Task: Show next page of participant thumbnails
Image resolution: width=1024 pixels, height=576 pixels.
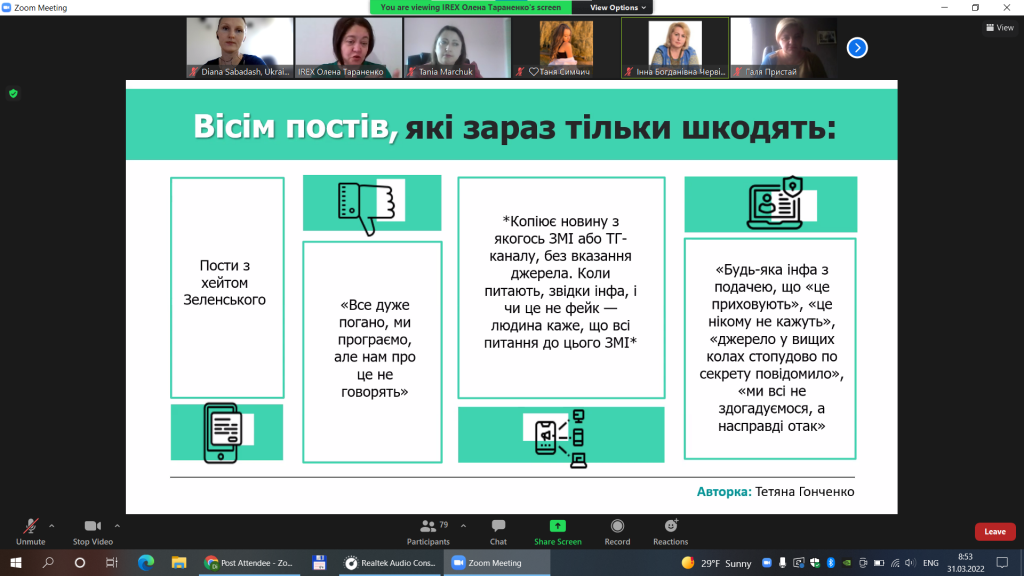Action: click(x=857, y=48)
